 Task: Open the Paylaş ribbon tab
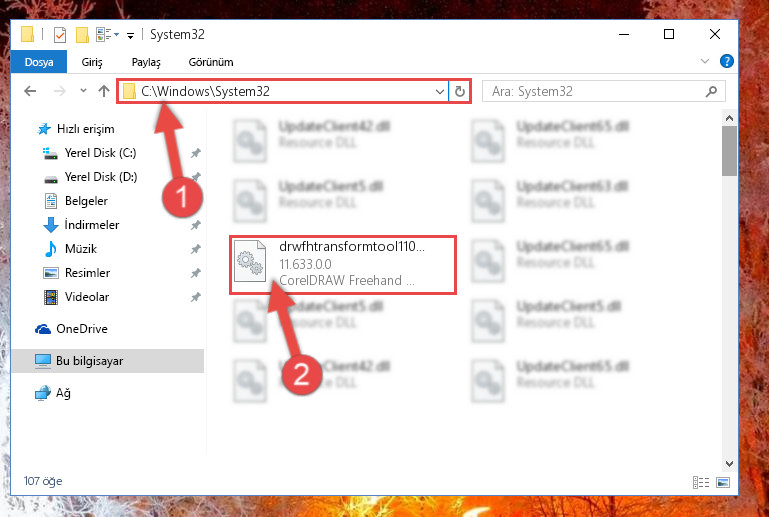pyautogui.click(x=146, y=62)
